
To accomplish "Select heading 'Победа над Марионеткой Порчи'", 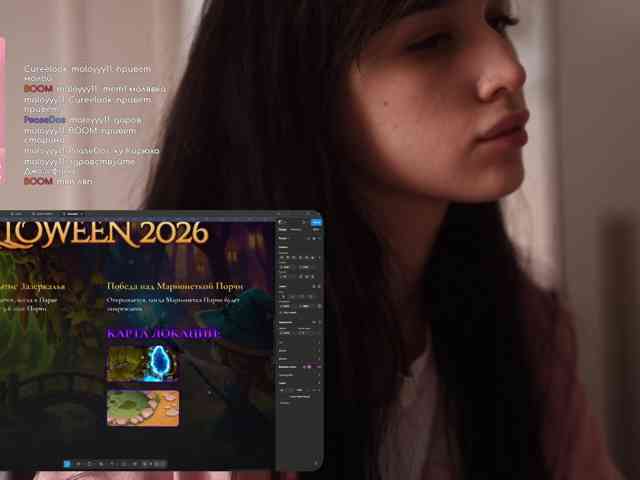I will [x=175, y=287].
